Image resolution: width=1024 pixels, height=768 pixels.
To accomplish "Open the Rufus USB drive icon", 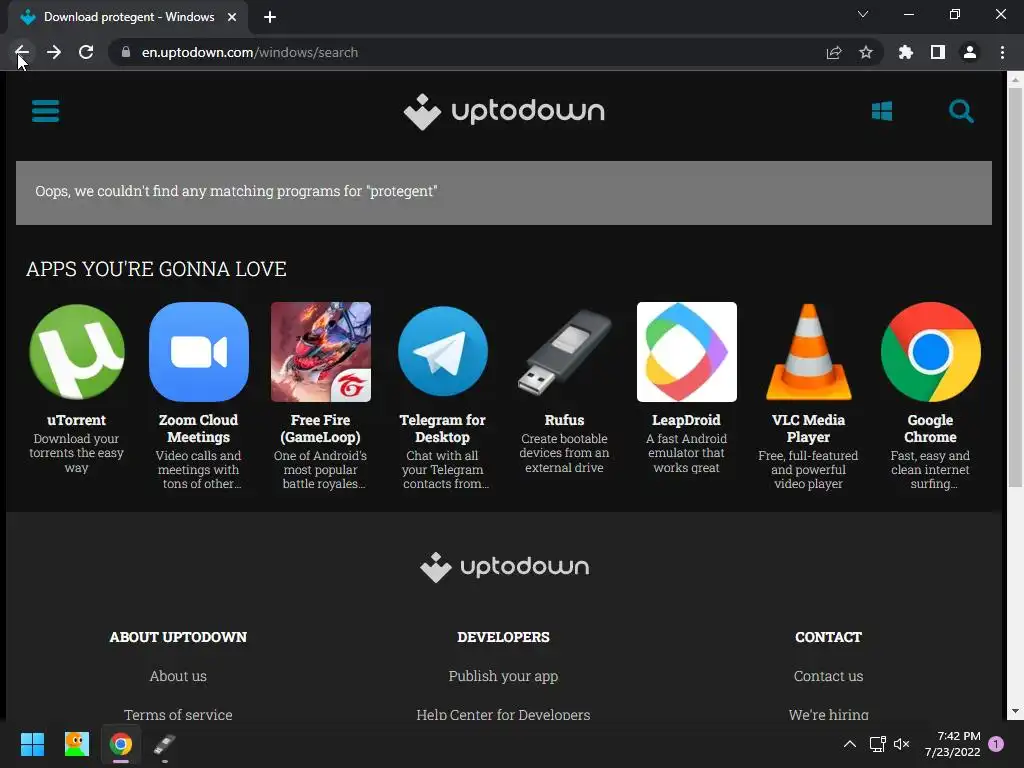I will point(564,351).
